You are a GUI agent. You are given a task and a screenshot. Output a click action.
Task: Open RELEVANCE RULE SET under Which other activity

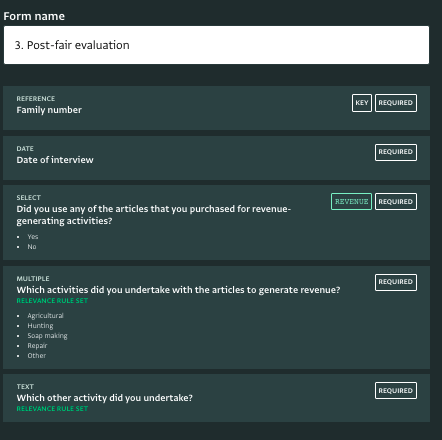pyautogui.click(x=52, y=409)
